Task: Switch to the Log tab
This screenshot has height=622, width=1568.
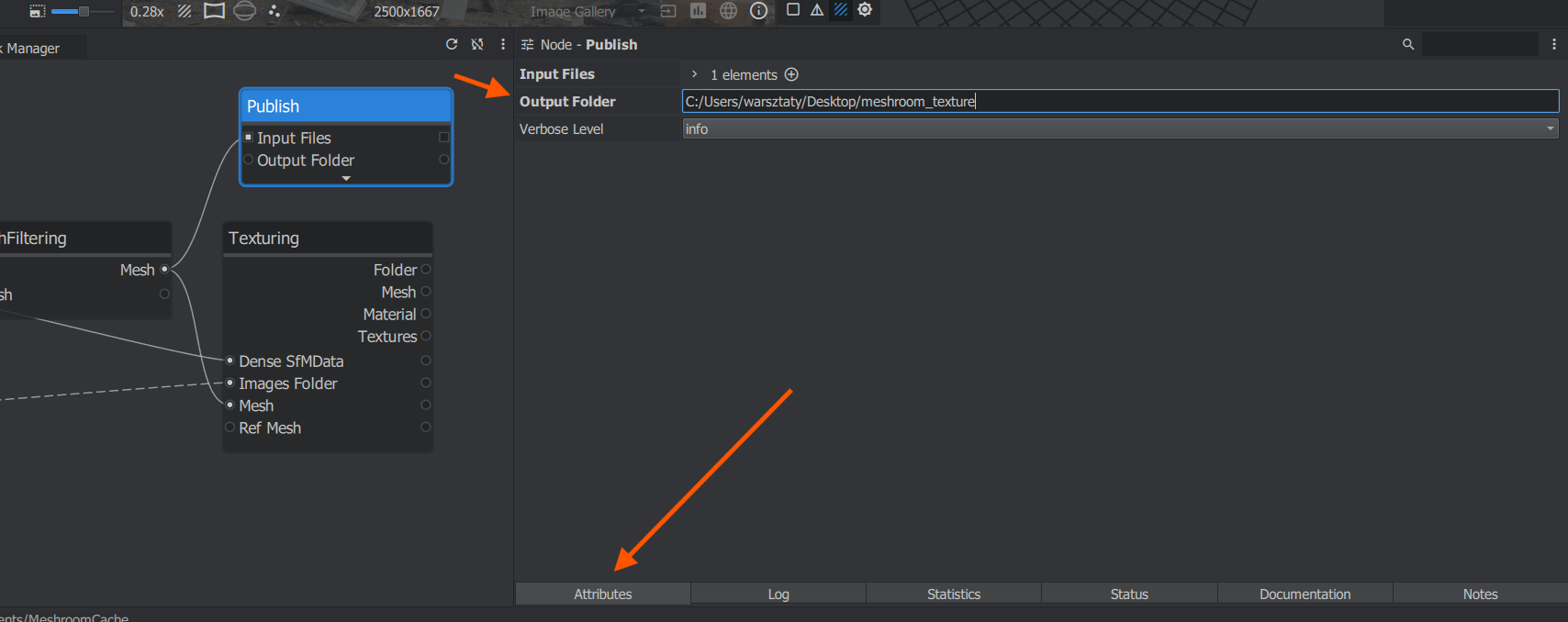Action: tap(778, 594)
